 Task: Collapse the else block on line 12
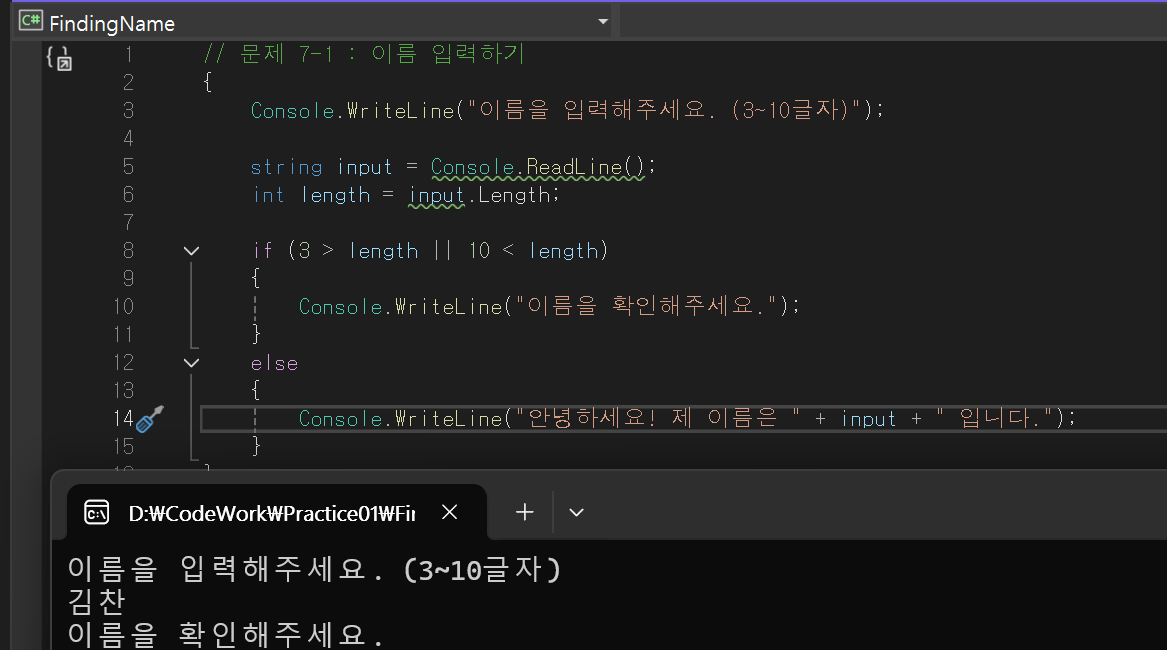[191, 363]
